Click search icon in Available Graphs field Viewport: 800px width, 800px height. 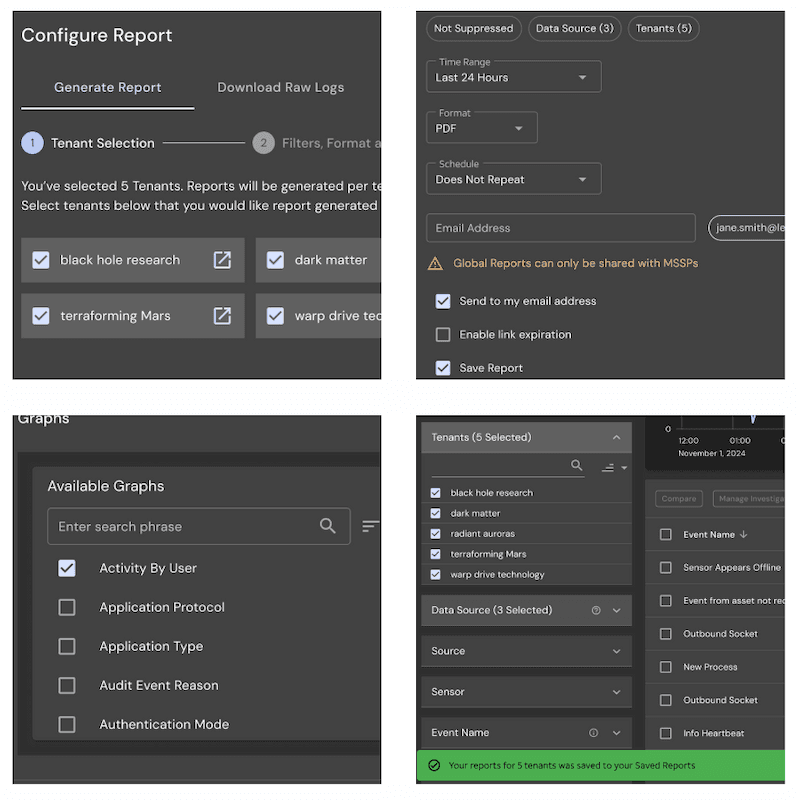click(328, 526)
